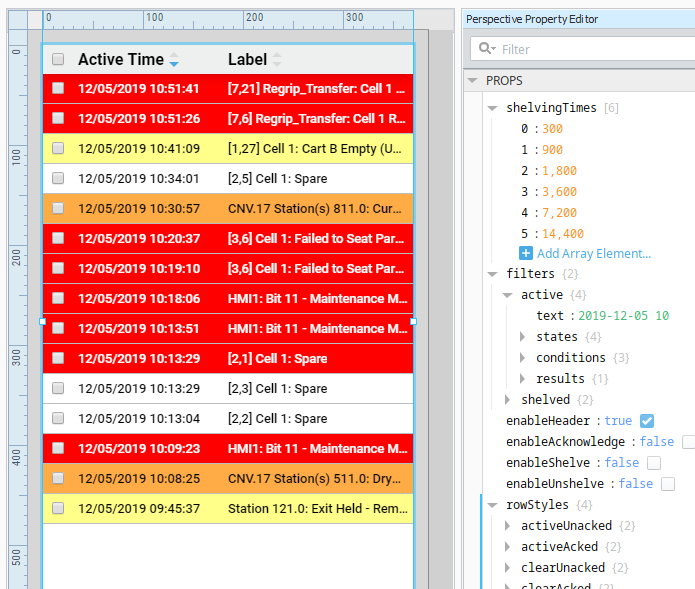Click the Perspective Property Editor title
The width and height of the screenshot is (695, 589).
point(532,19)
